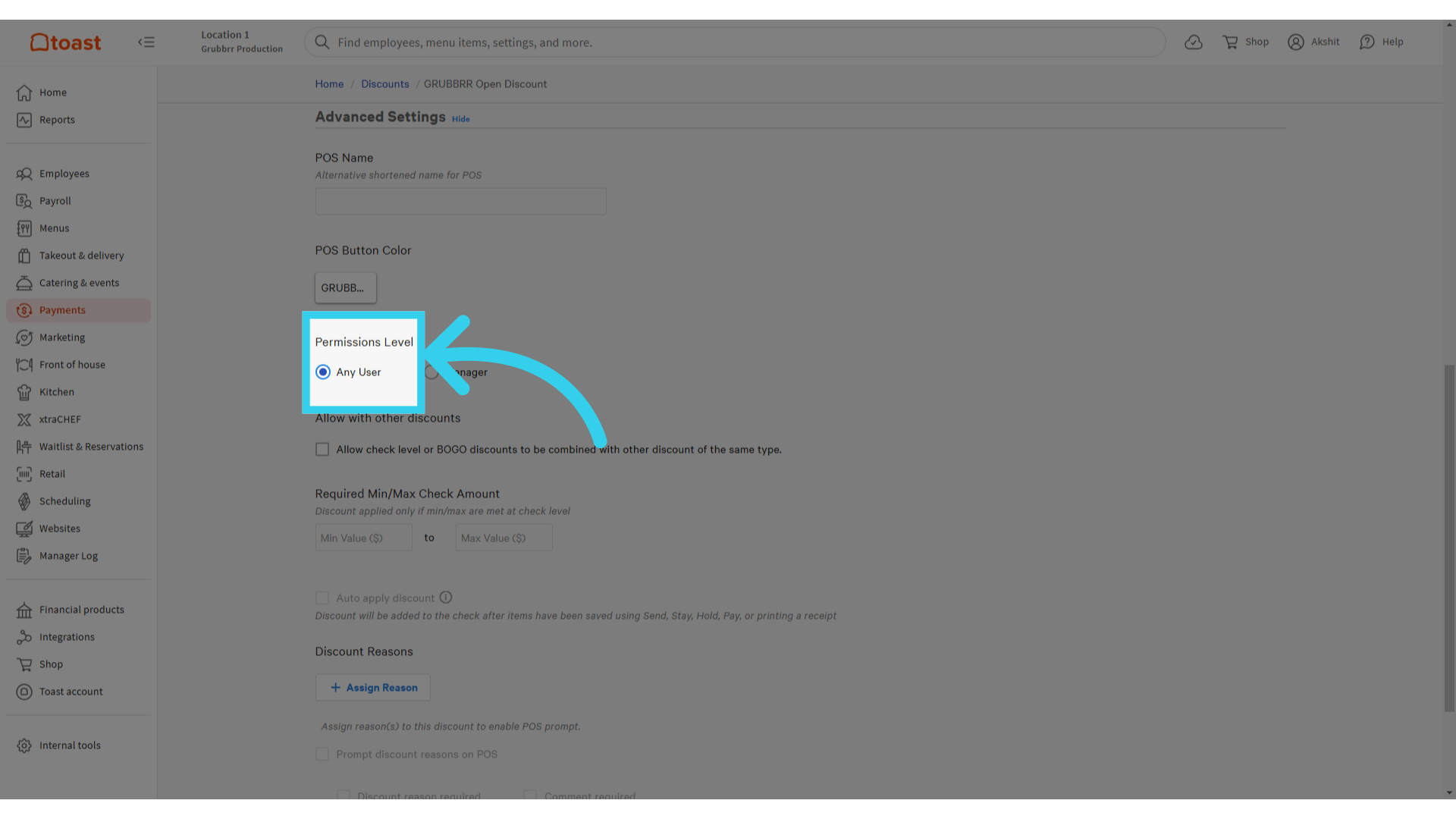Click Home breadcrumb link

(329, 84)
